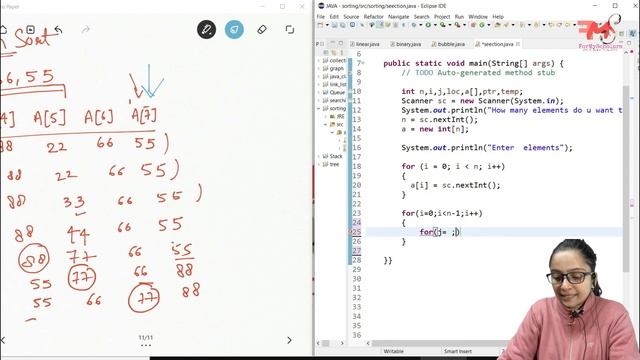640x360 pixels.
Task: Open the page options ellipsis under 11/11
Action: [146, 345]
